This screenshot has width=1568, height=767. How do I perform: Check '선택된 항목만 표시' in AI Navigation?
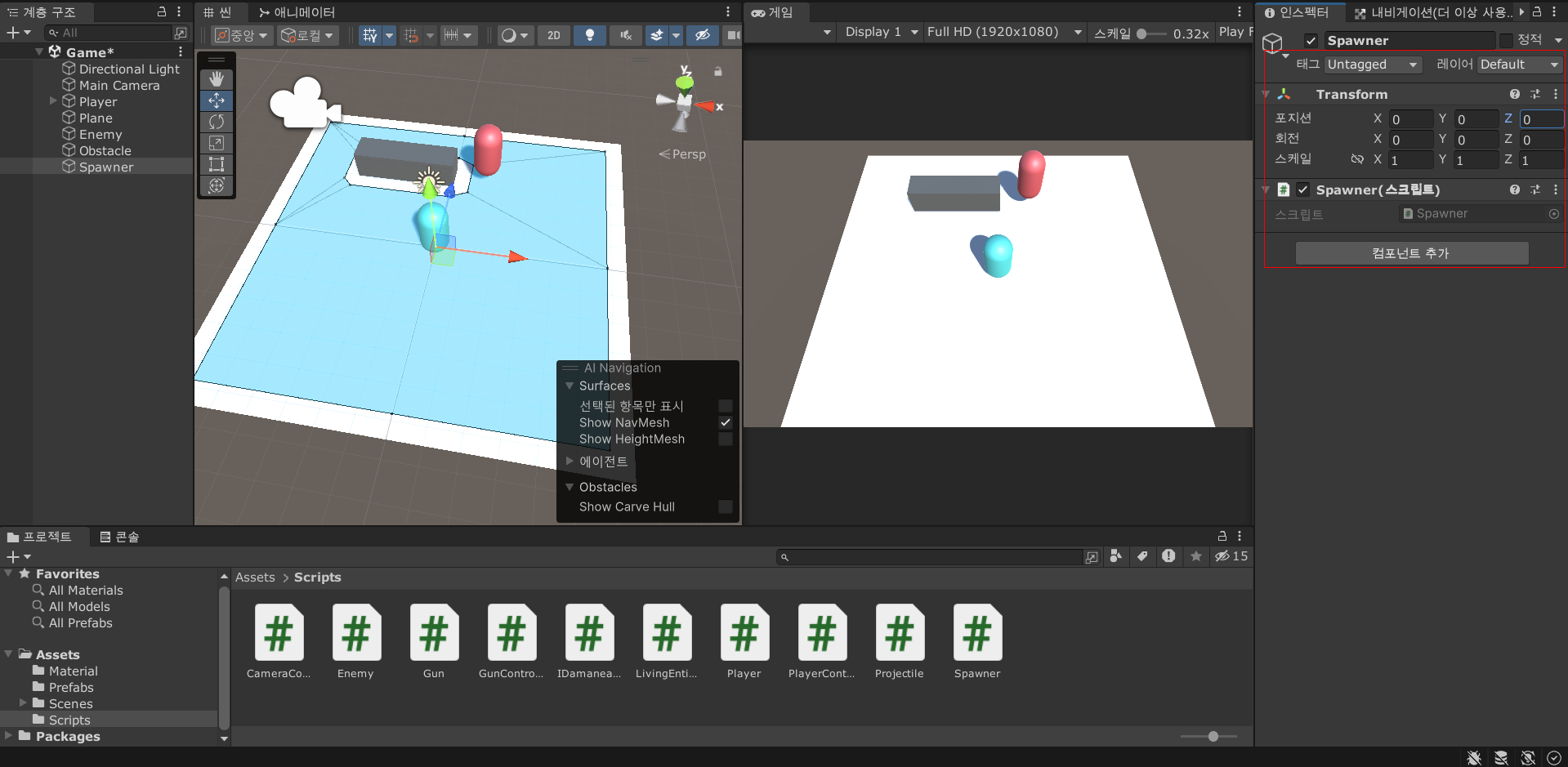(x=725, y=406)
